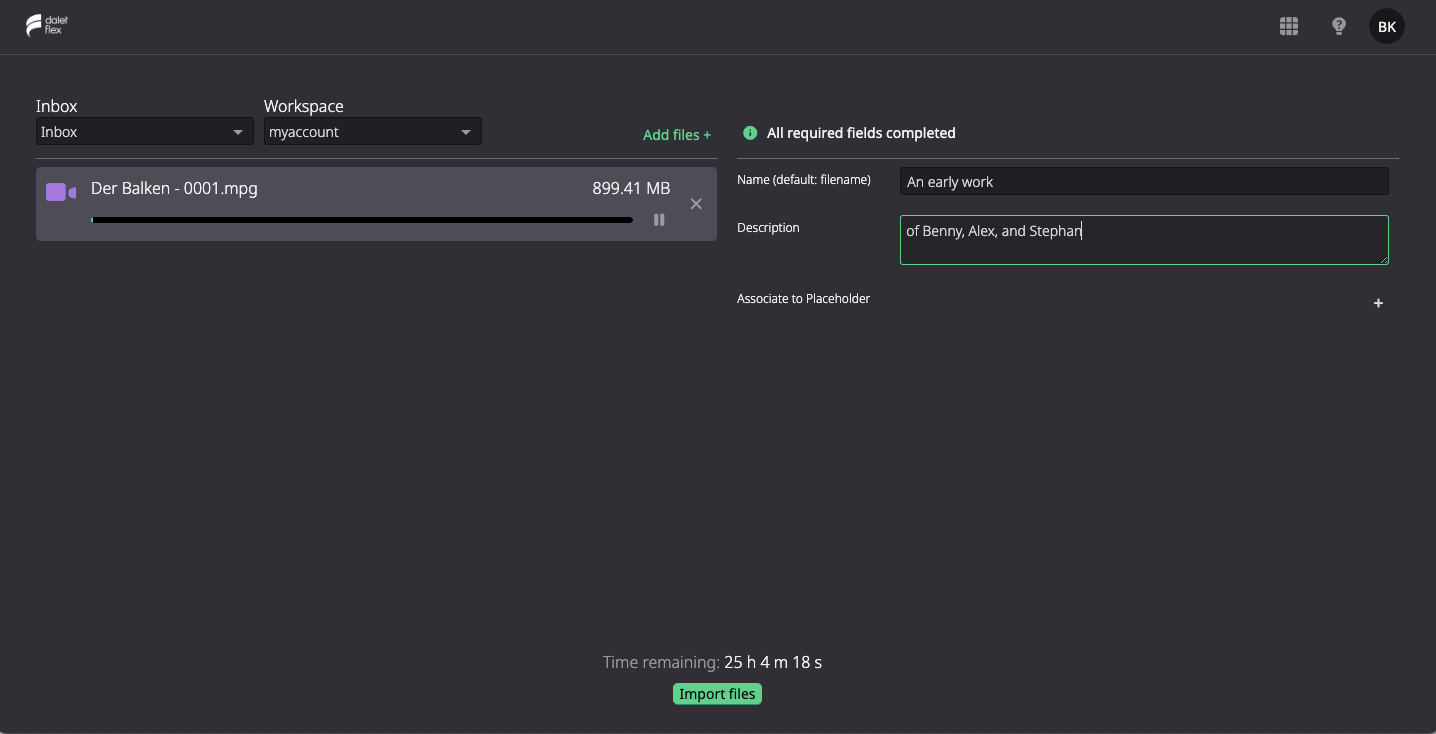The image size is (1436, 734).
Task: Click the video file type icon
Action: coord(60,191)
